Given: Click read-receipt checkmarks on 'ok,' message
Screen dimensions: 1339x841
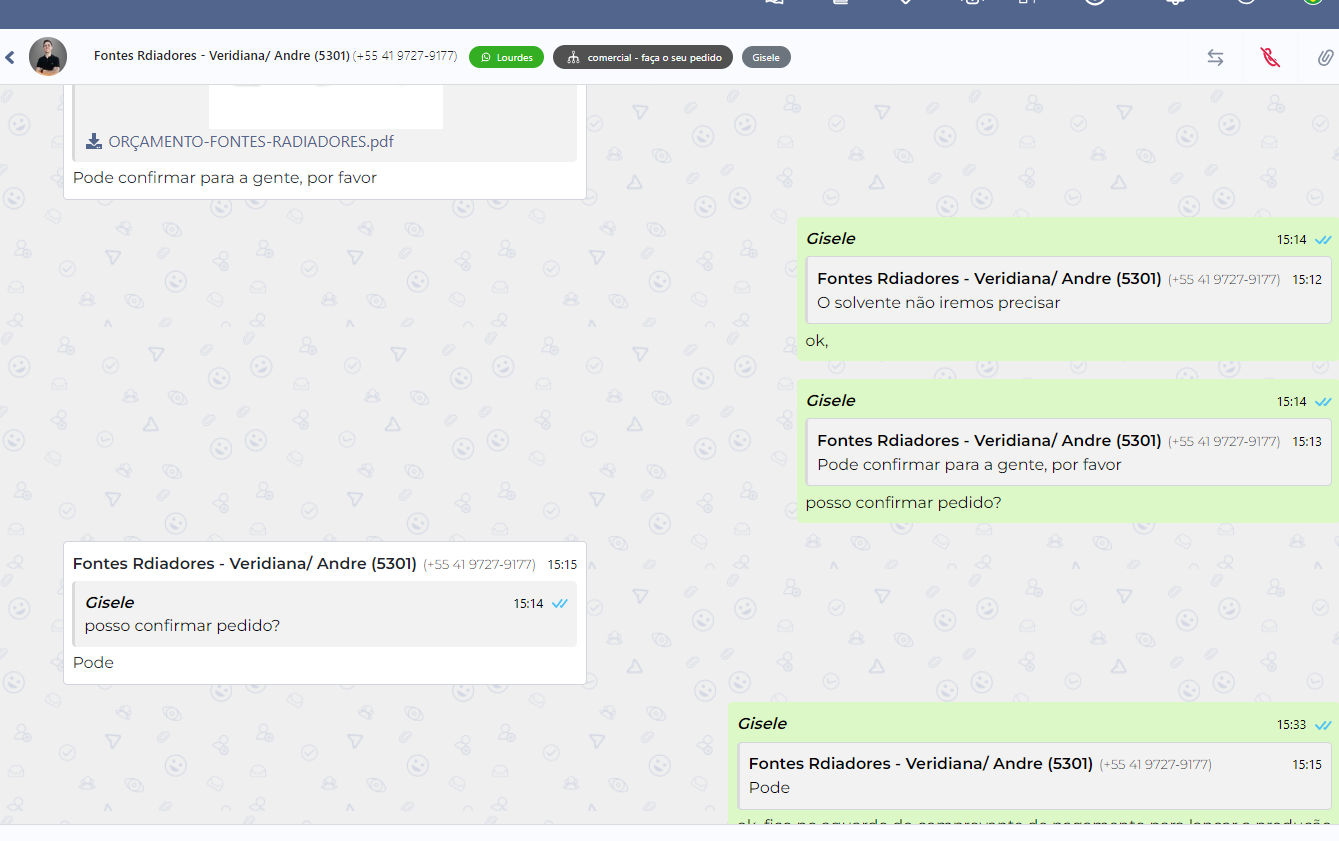Looking at the screenshot, I should [x=1323, y=240].
